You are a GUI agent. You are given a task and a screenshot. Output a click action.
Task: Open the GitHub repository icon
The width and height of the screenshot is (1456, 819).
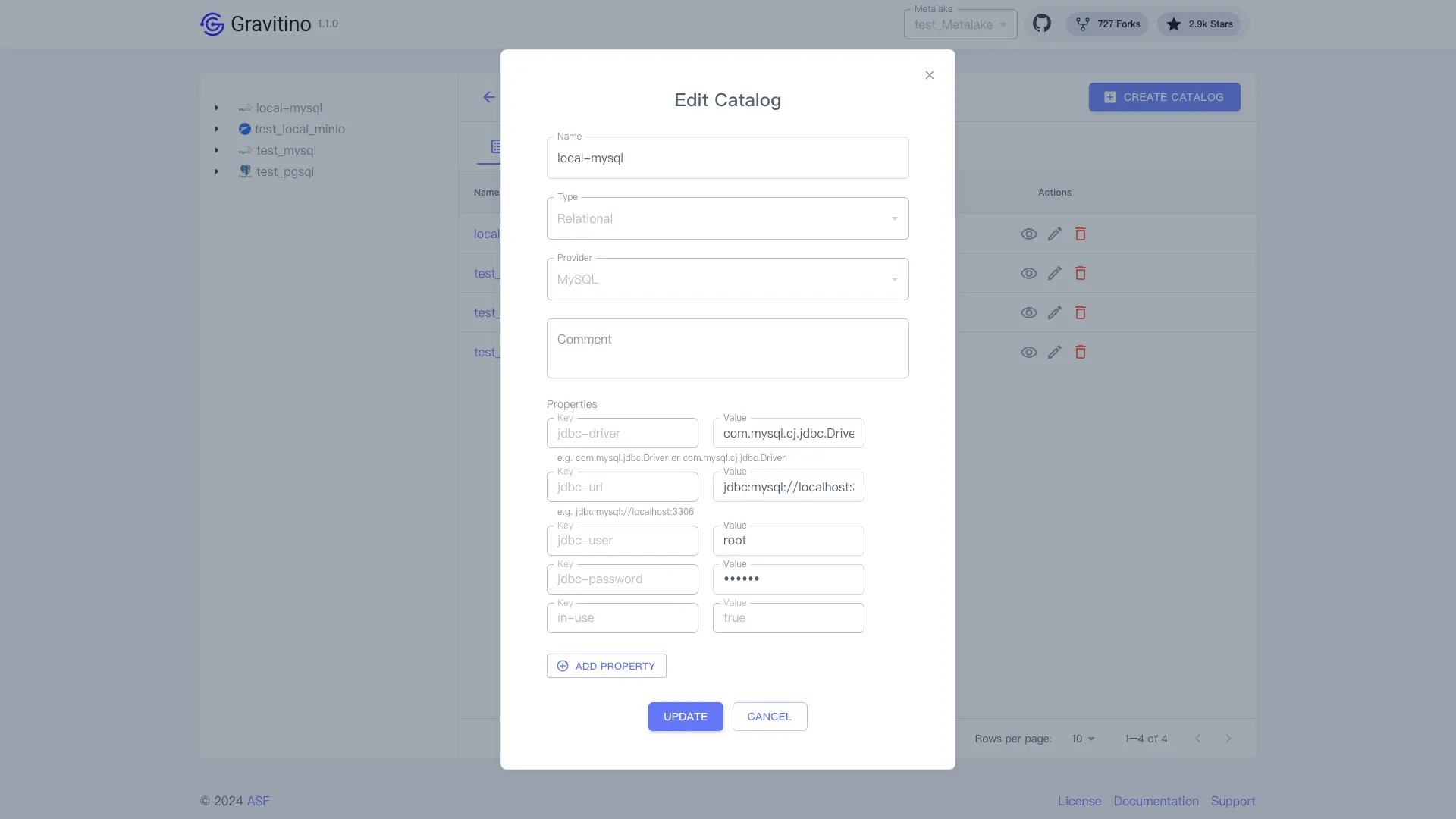[x=1042, y=24]
